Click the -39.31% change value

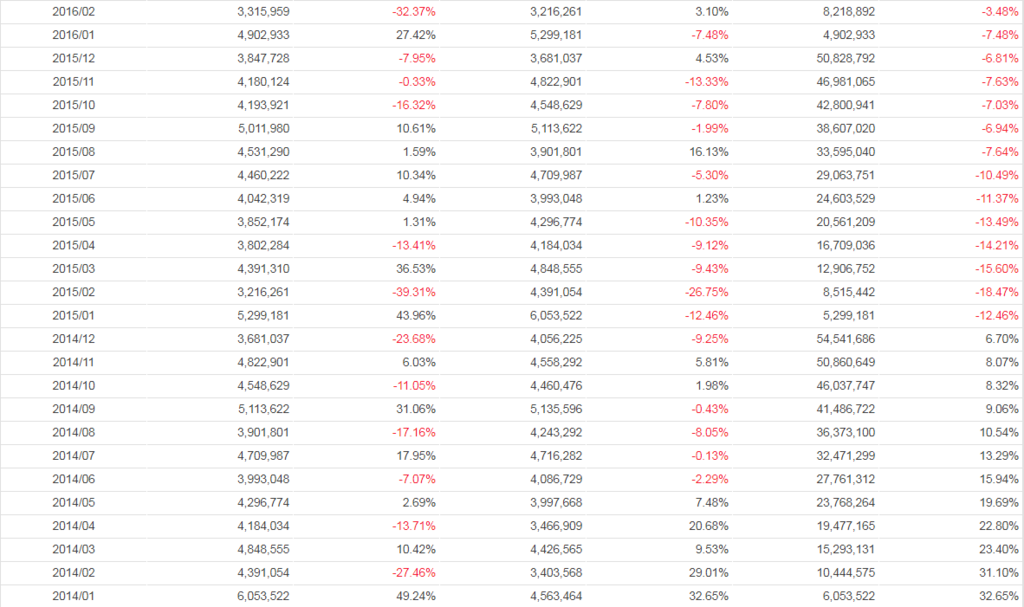(414, 292)
